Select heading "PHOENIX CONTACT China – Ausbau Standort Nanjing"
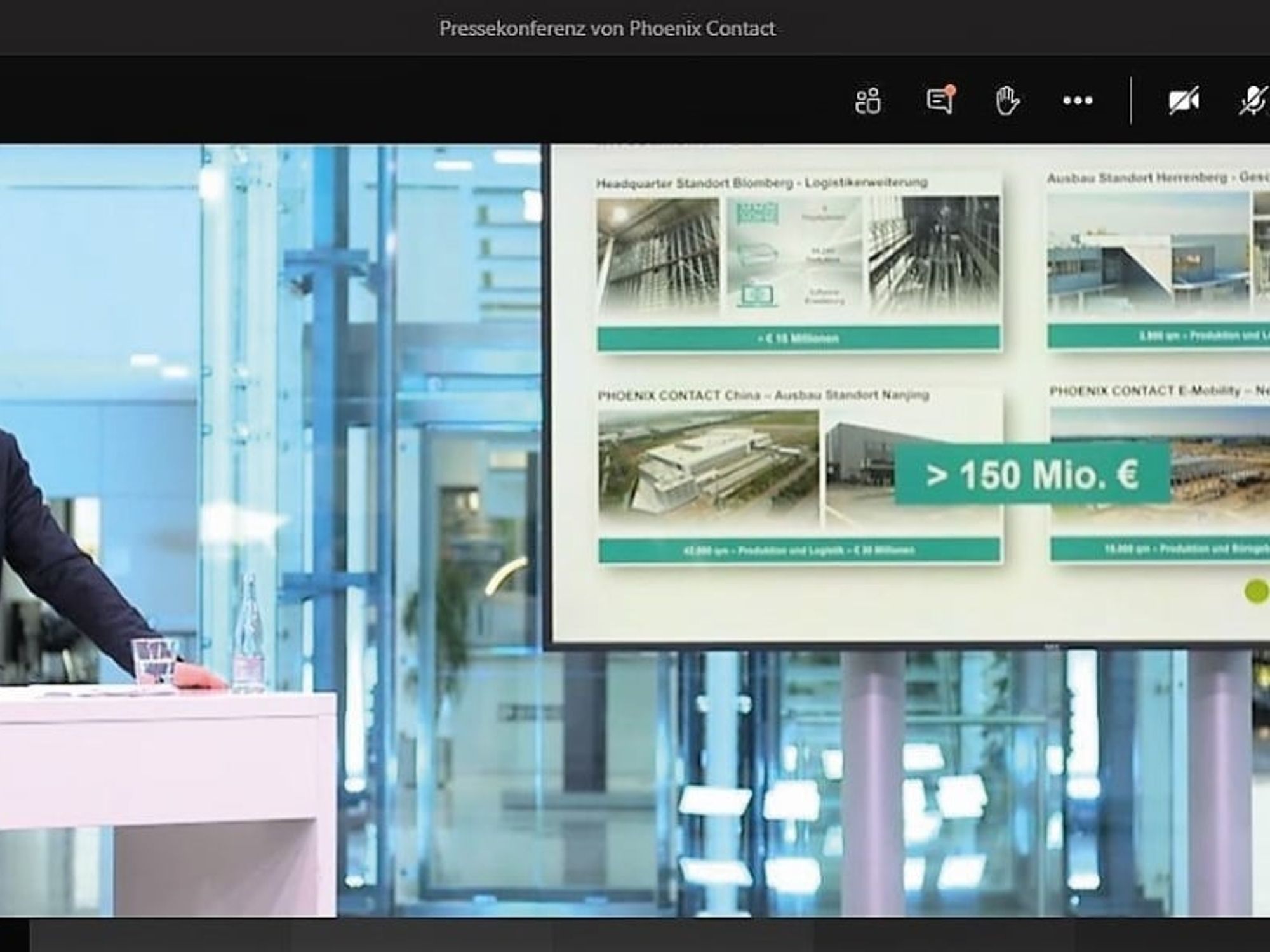The width and height of the screenshot is (1270, 952). 763,395
